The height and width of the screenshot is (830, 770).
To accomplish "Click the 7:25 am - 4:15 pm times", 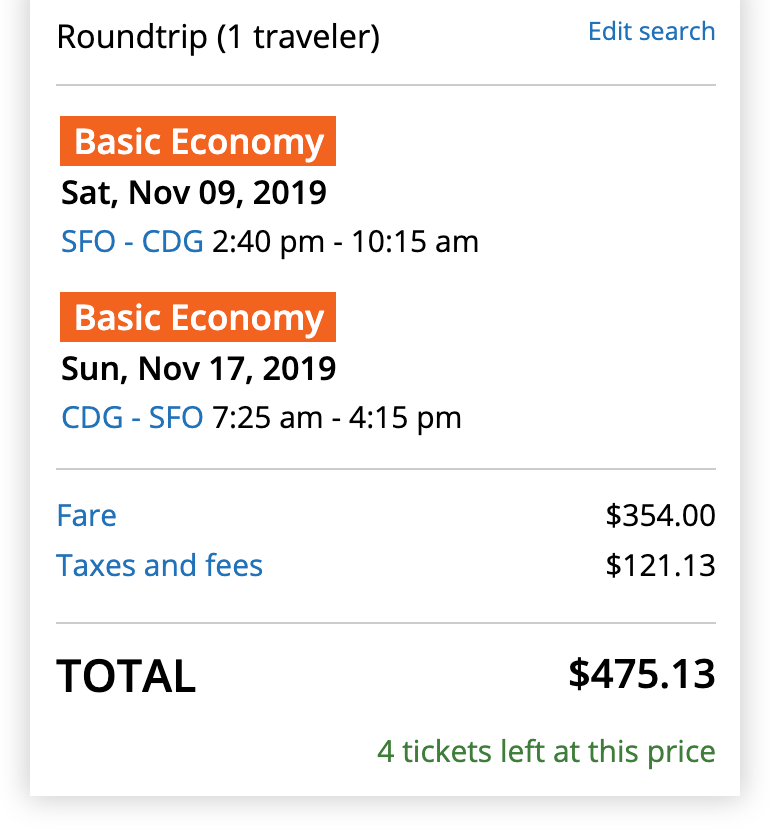I will 337,417.
